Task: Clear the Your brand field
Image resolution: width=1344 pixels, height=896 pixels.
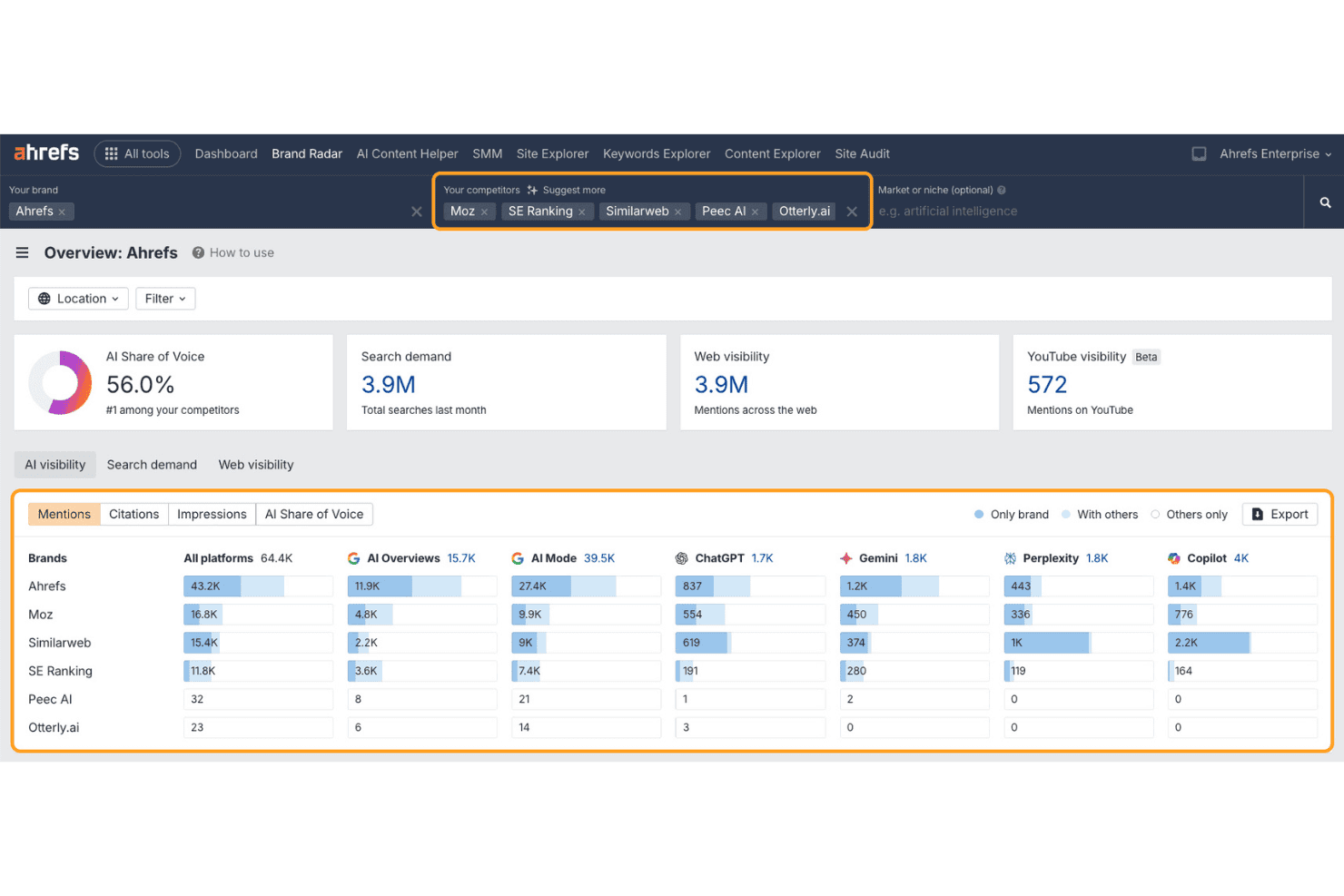Action: [417, 212]
